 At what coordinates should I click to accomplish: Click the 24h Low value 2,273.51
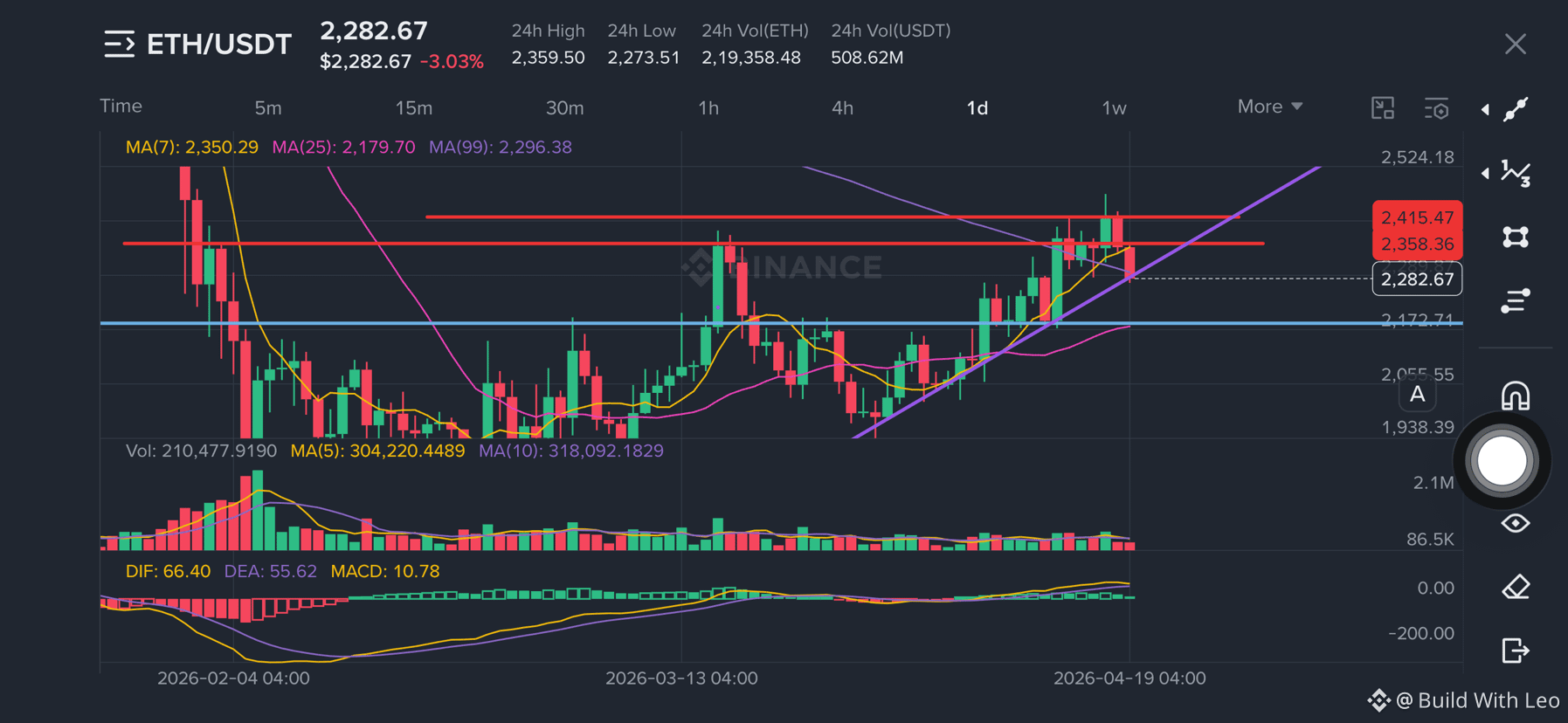pos(644,58)
